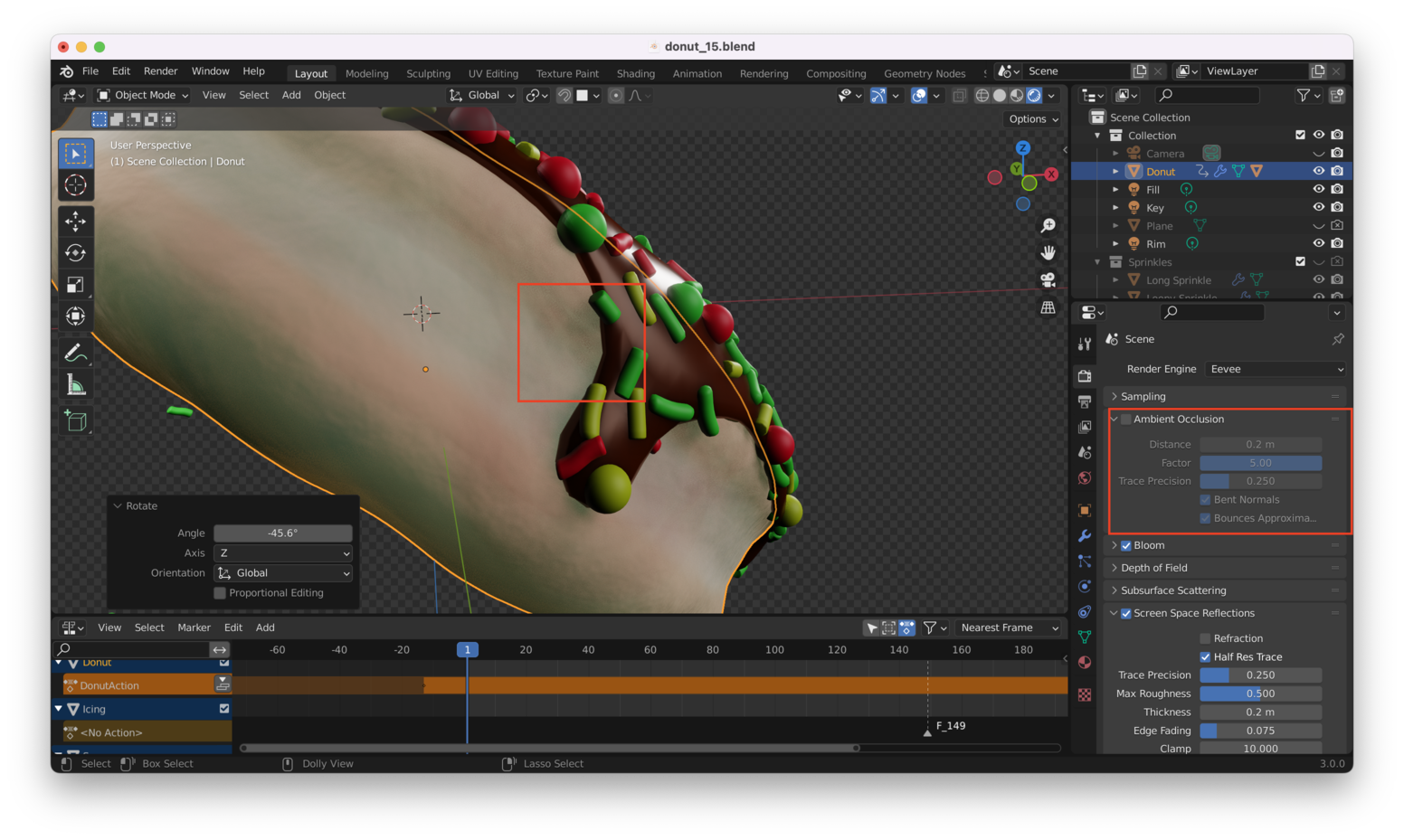Click the Add Cube tool
Screen dimensions: 1404x840
76,420
